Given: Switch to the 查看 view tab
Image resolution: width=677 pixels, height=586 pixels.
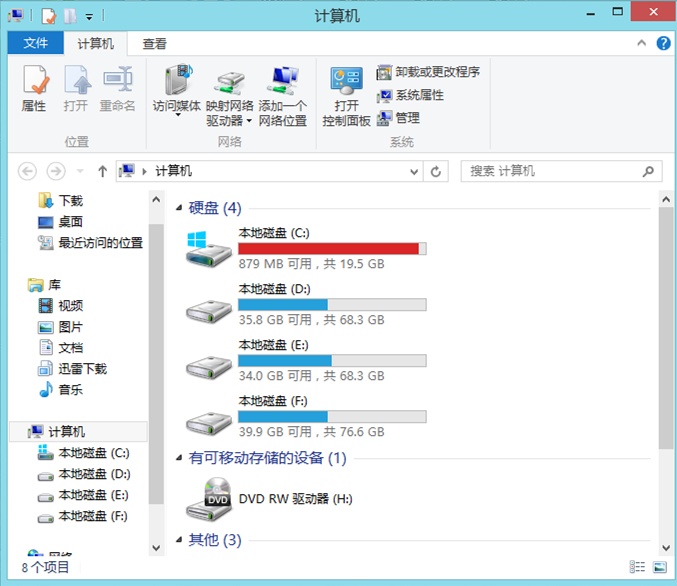Looking at the screenshot, I should click(x=155, y=43).
